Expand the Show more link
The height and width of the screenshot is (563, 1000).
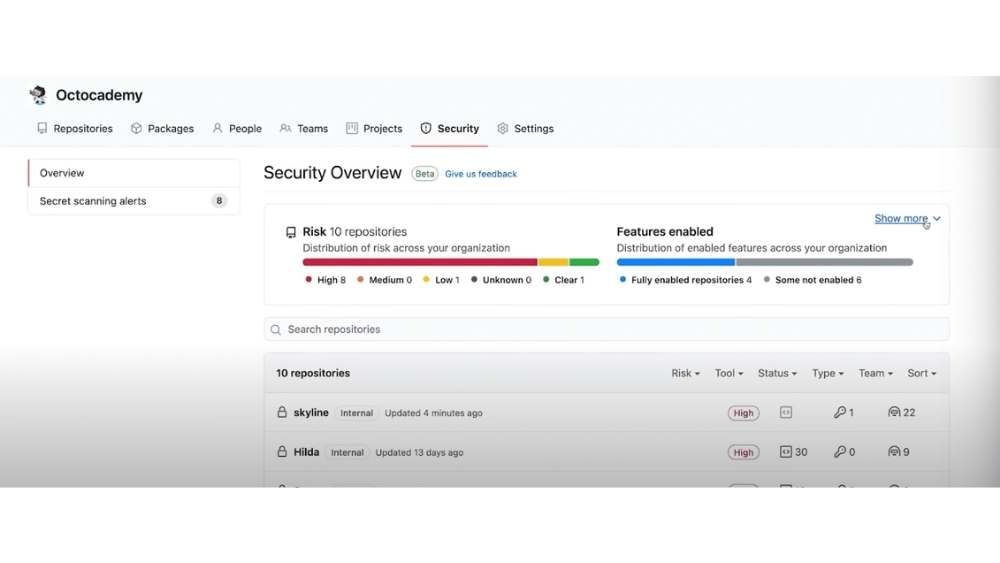point(901,218)
